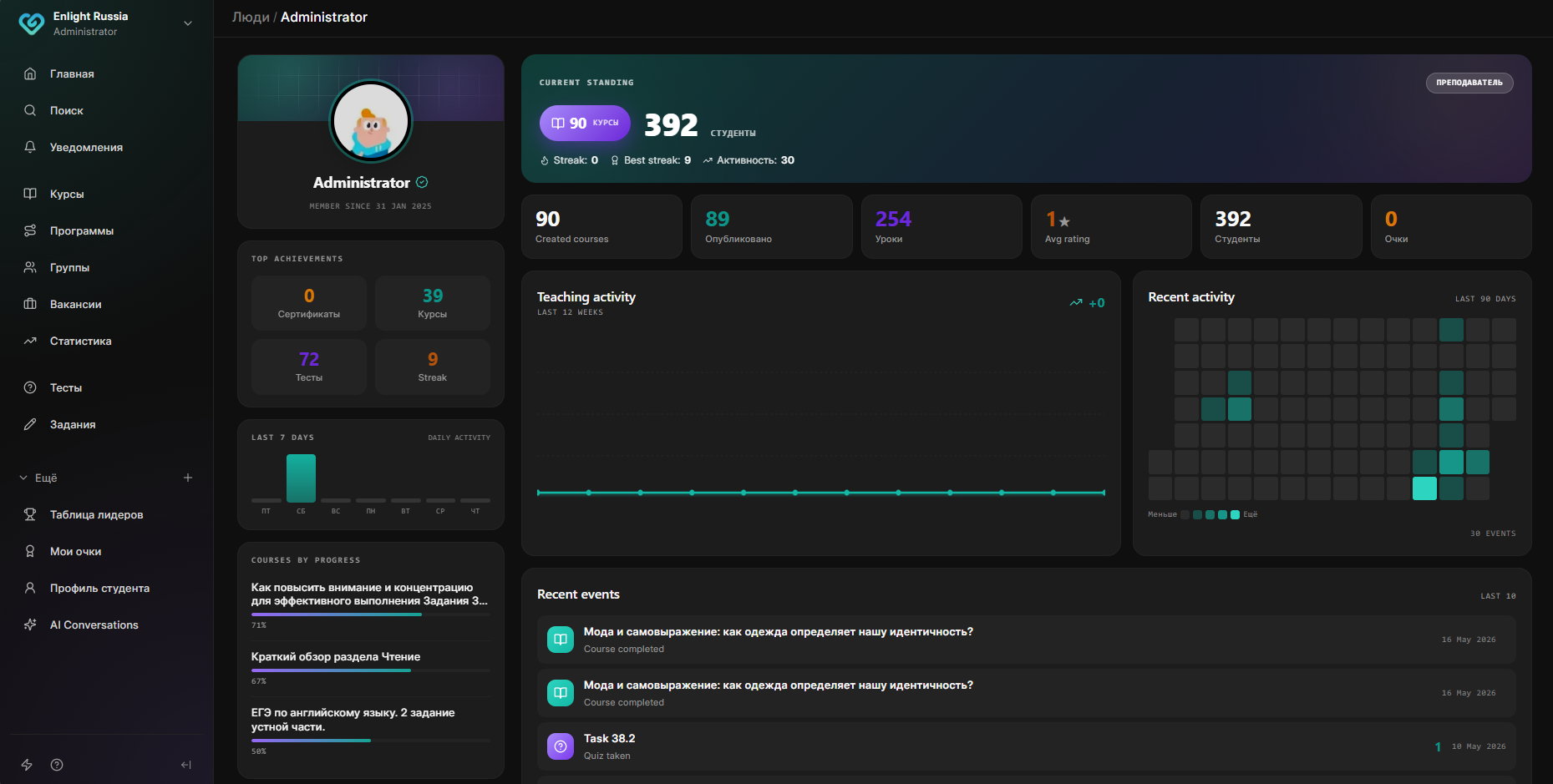Click the Курсы book icon in sidebar

pyautogui.click(x=30, y=194)
